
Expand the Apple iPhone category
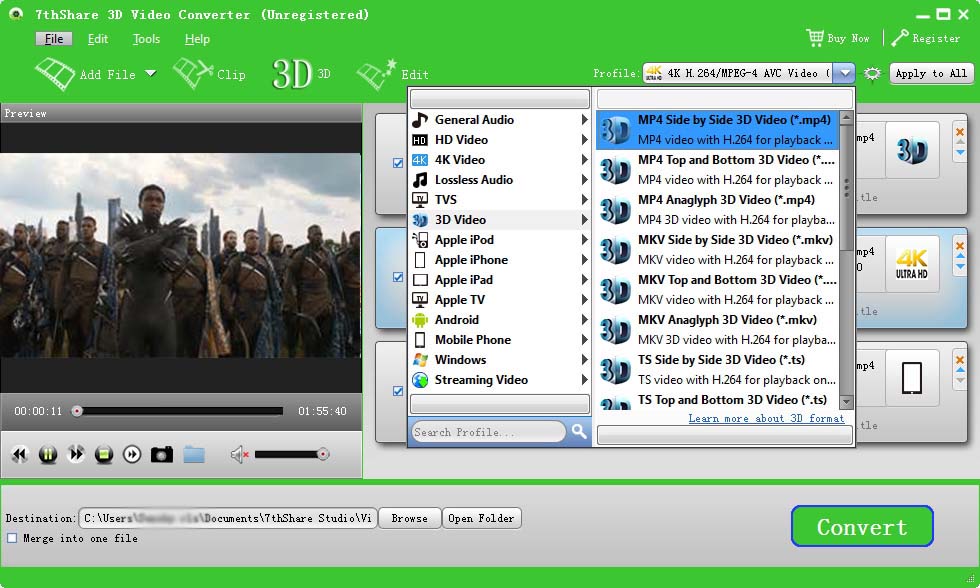[584, 259]
